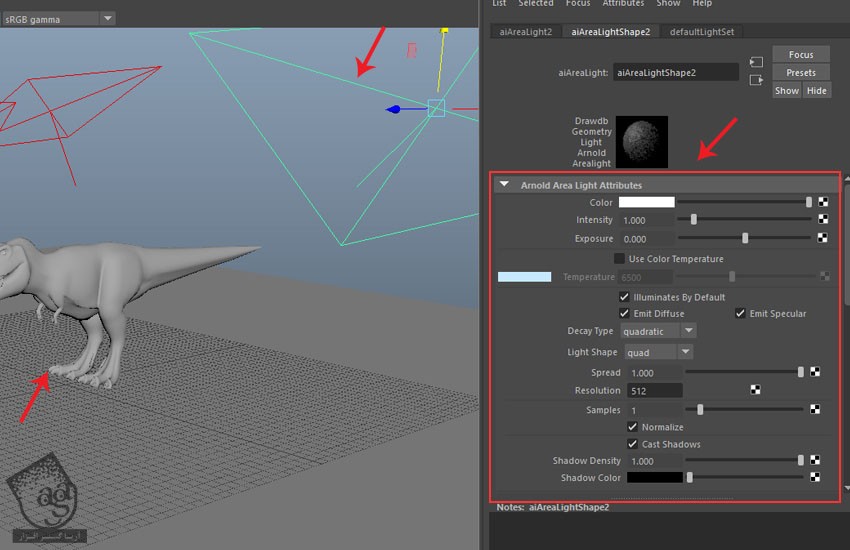
Task: Click the Presets button
Action: click(x=801, y=73)
